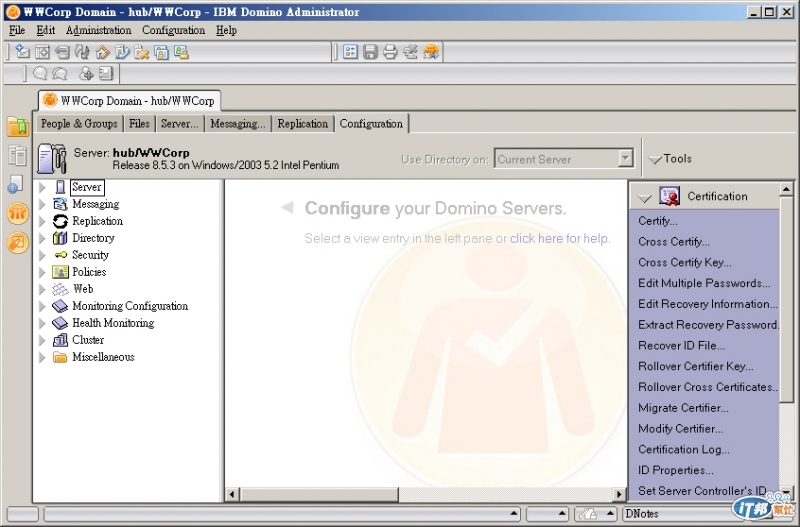Open Certification Log... tool

point(684,449)
